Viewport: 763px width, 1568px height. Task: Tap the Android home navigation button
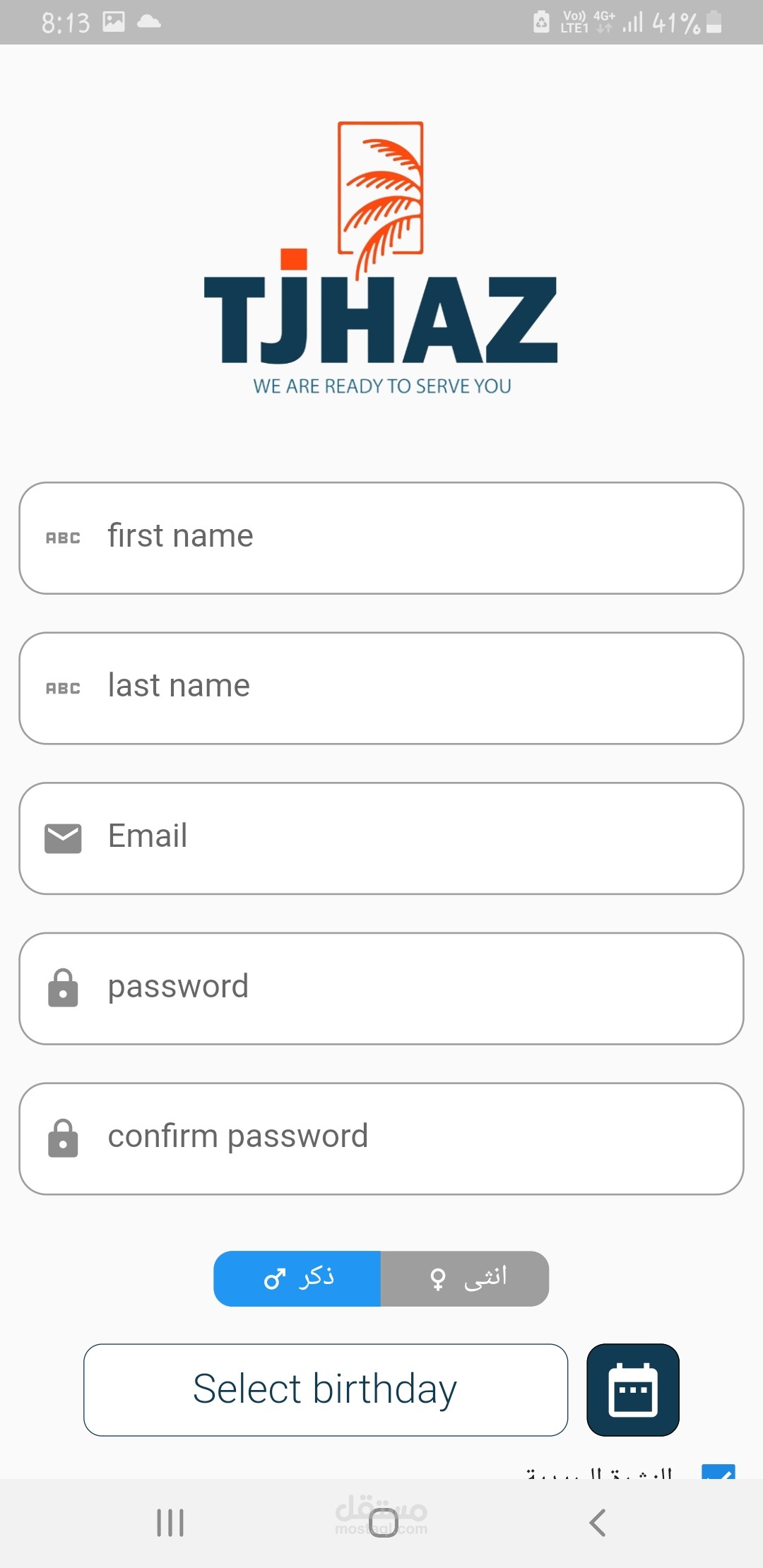click(x=383, y=1522)
